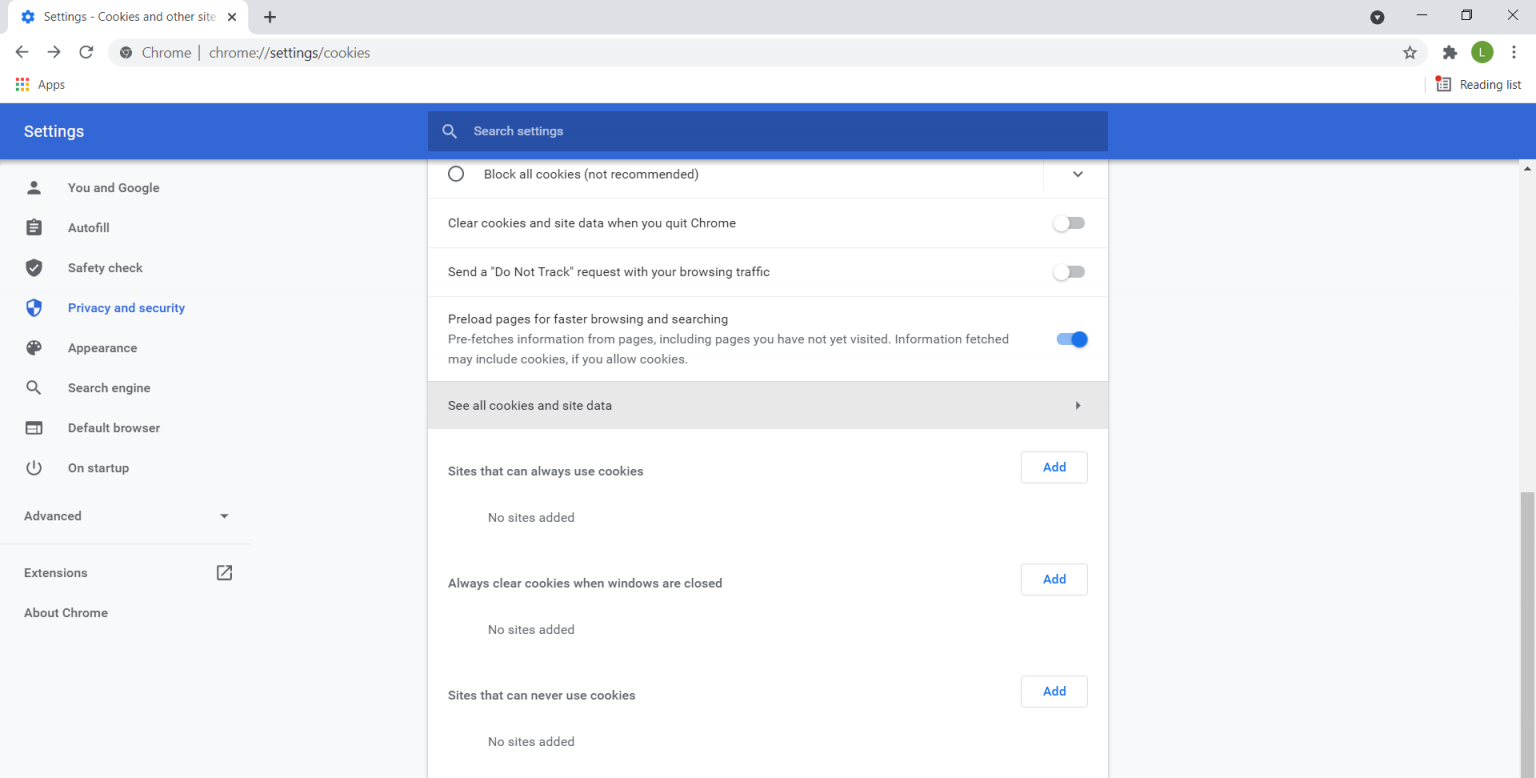Expand the Block all cookies option chevron

pyautogui.click(x=1076, y=174)
